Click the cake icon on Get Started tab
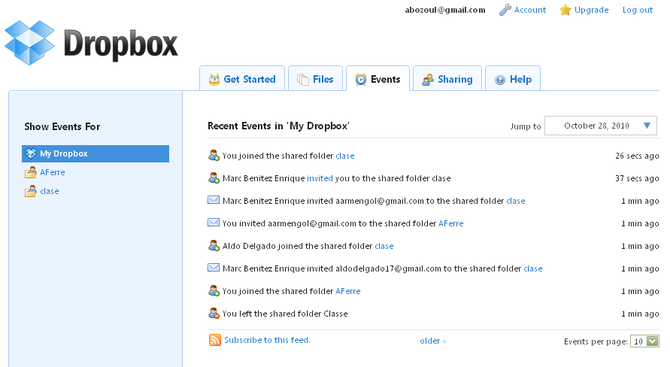 click(x=214, y=79)
